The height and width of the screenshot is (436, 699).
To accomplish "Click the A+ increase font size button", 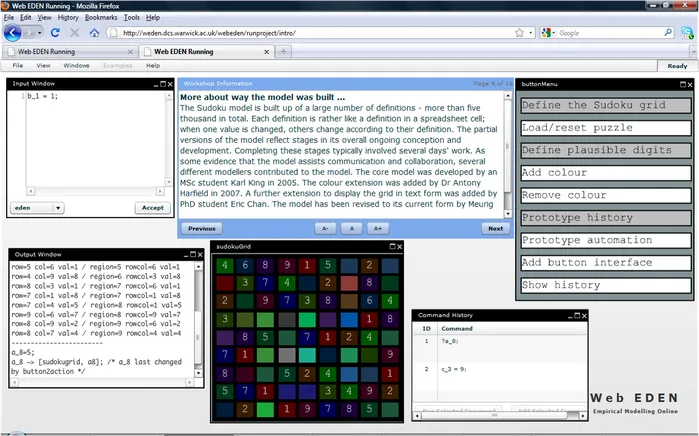I will click(x=378, y=228).
